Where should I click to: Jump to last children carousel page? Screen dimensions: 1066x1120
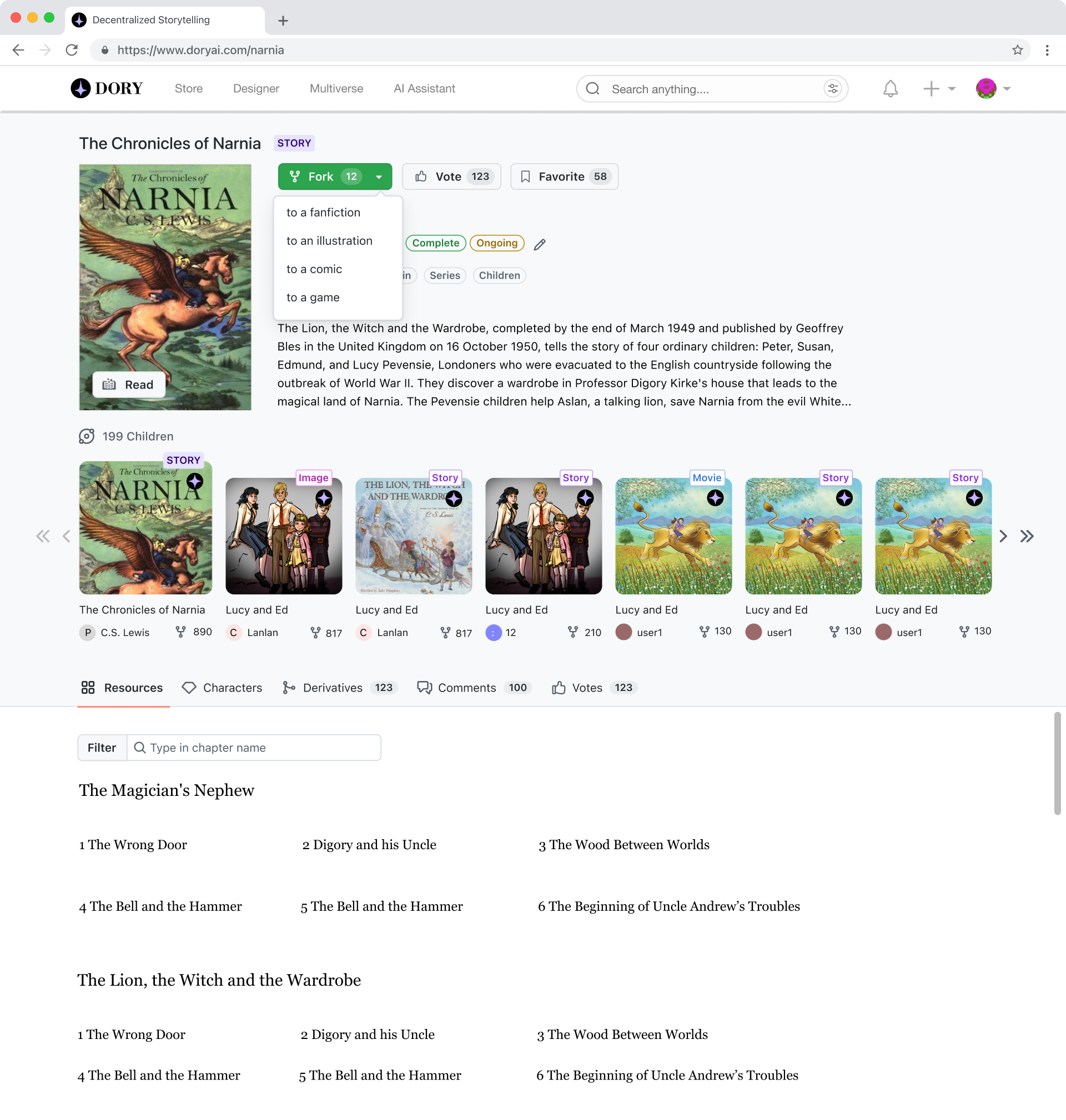coord(1027,536)
